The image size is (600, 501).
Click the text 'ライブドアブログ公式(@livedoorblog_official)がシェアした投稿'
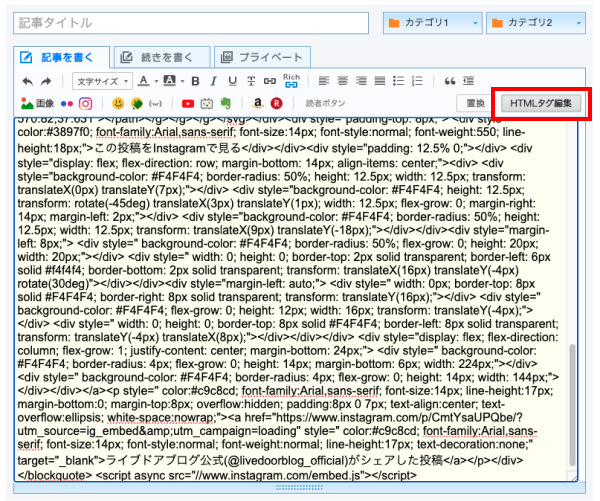(x=274, y=460)
